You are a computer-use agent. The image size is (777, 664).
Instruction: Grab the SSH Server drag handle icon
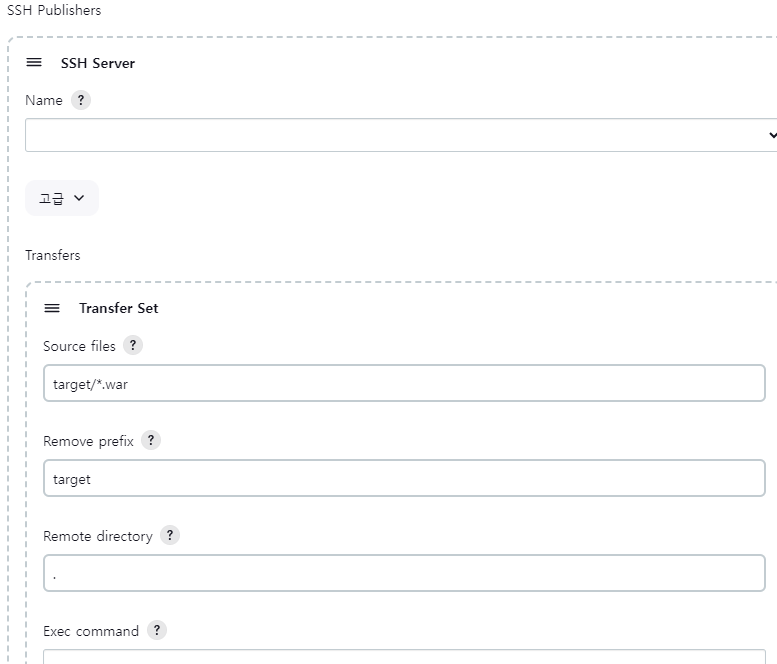pyautogui.click(x=34, y=62)
